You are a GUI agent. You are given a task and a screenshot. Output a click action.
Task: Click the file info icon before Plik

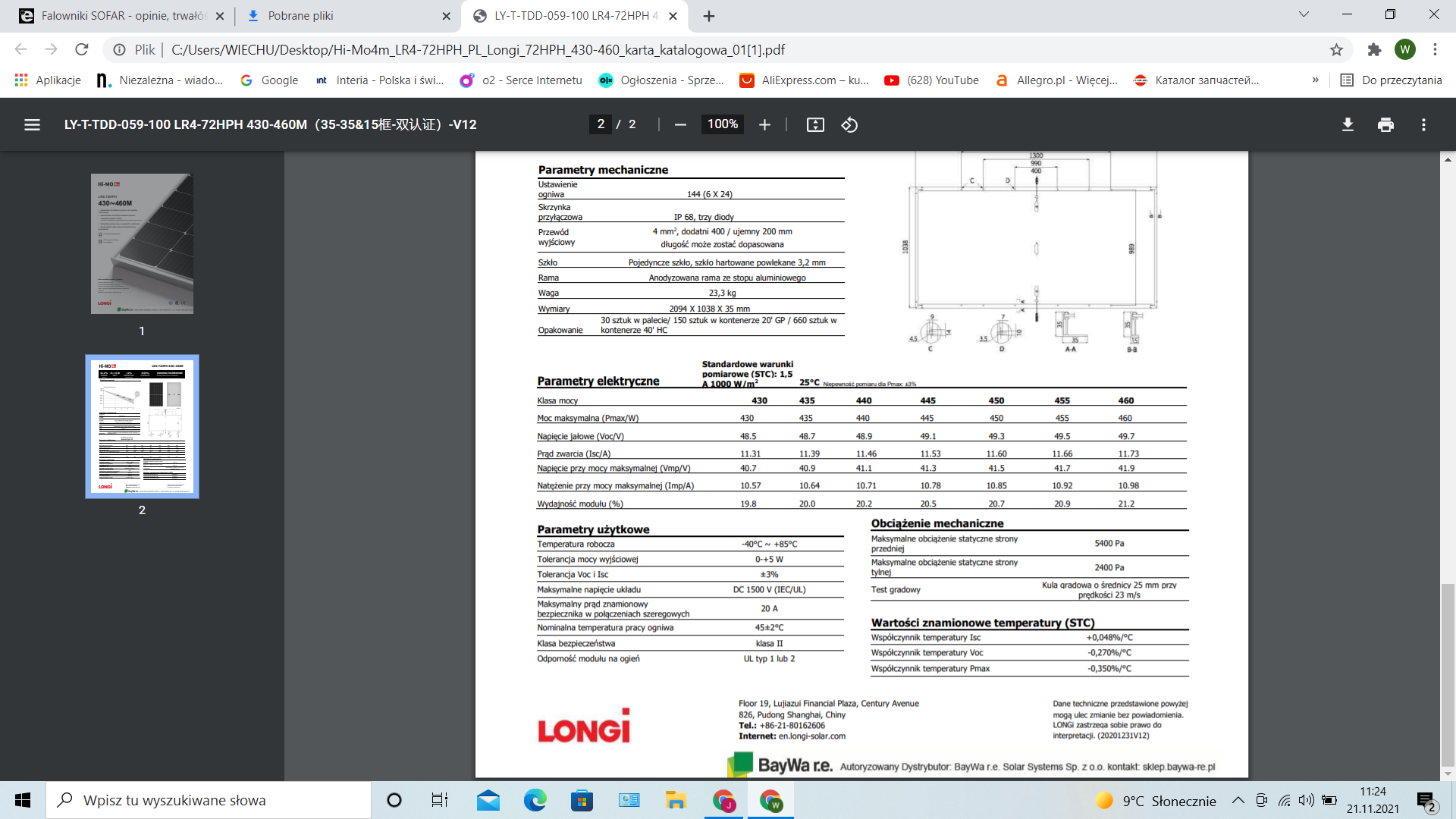119,50
